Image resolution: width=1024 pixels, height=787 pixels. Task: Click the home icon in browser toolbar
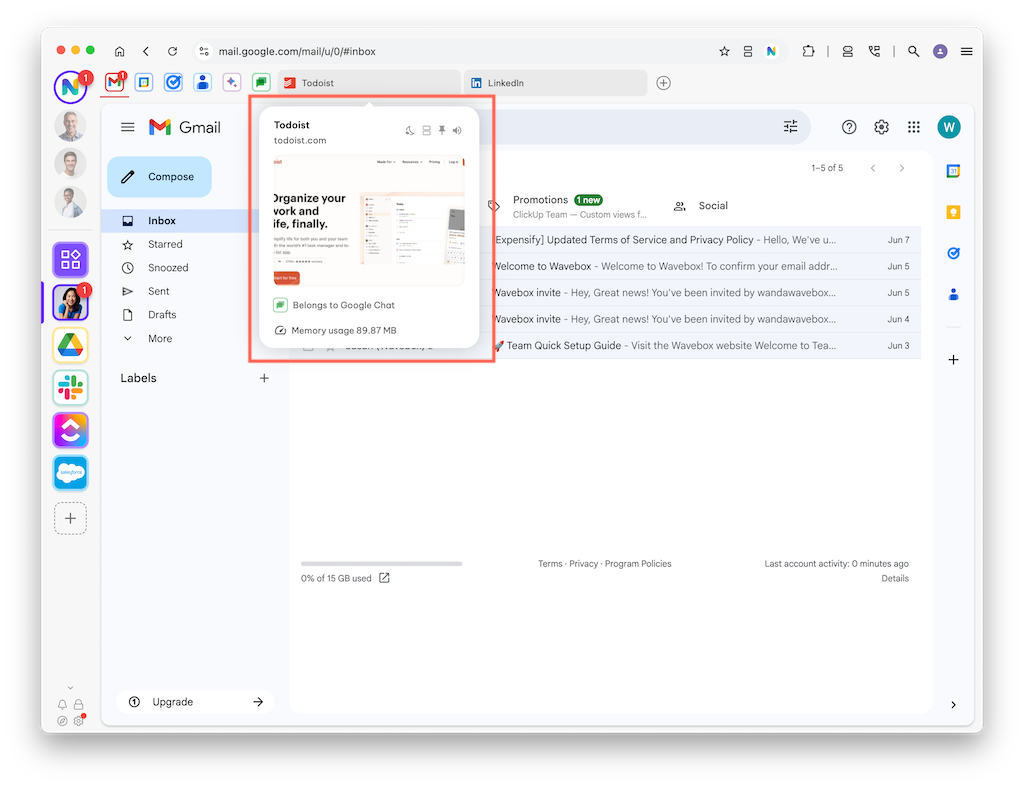120,51
